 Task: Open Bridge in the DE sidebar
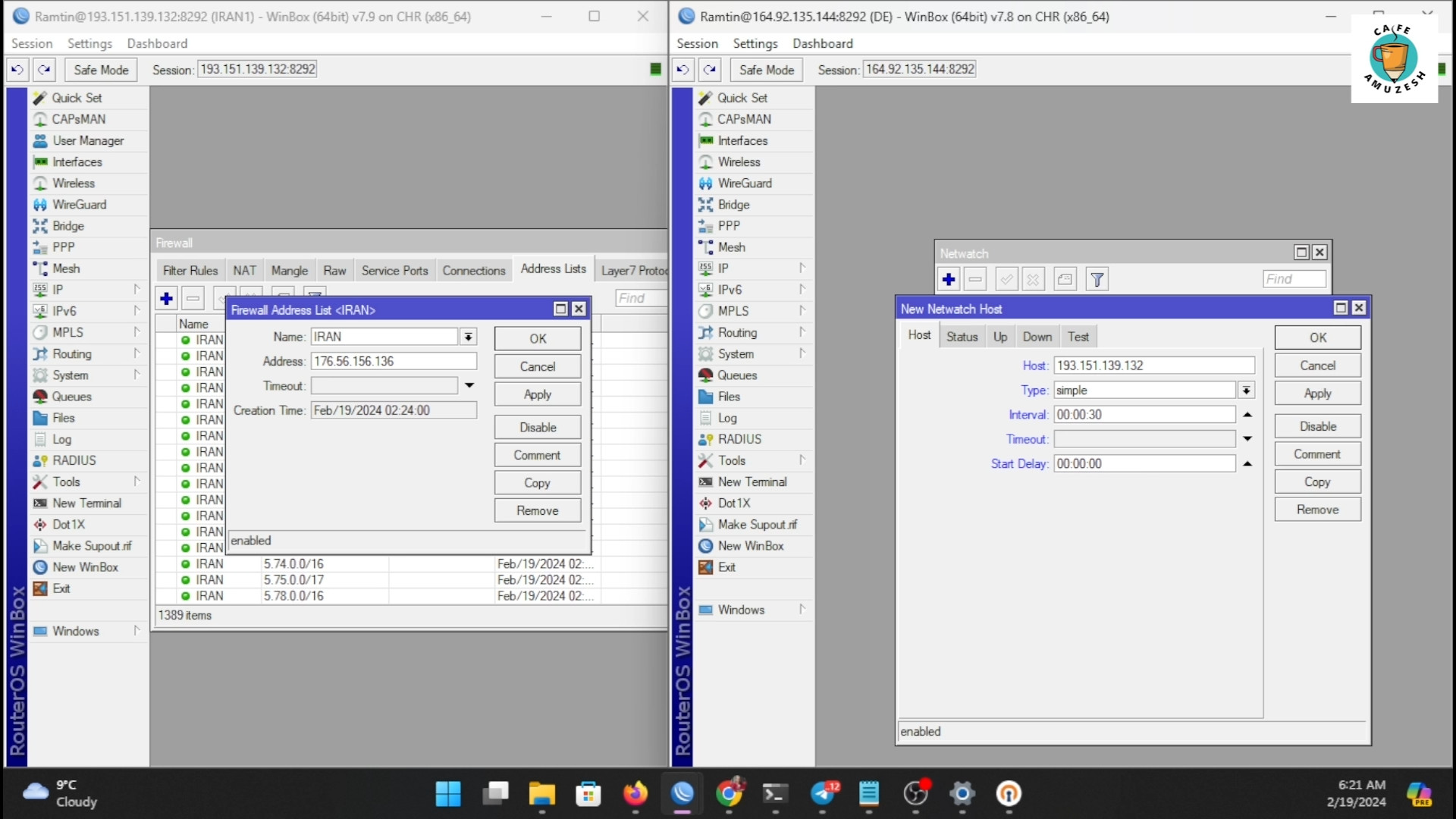733,205
